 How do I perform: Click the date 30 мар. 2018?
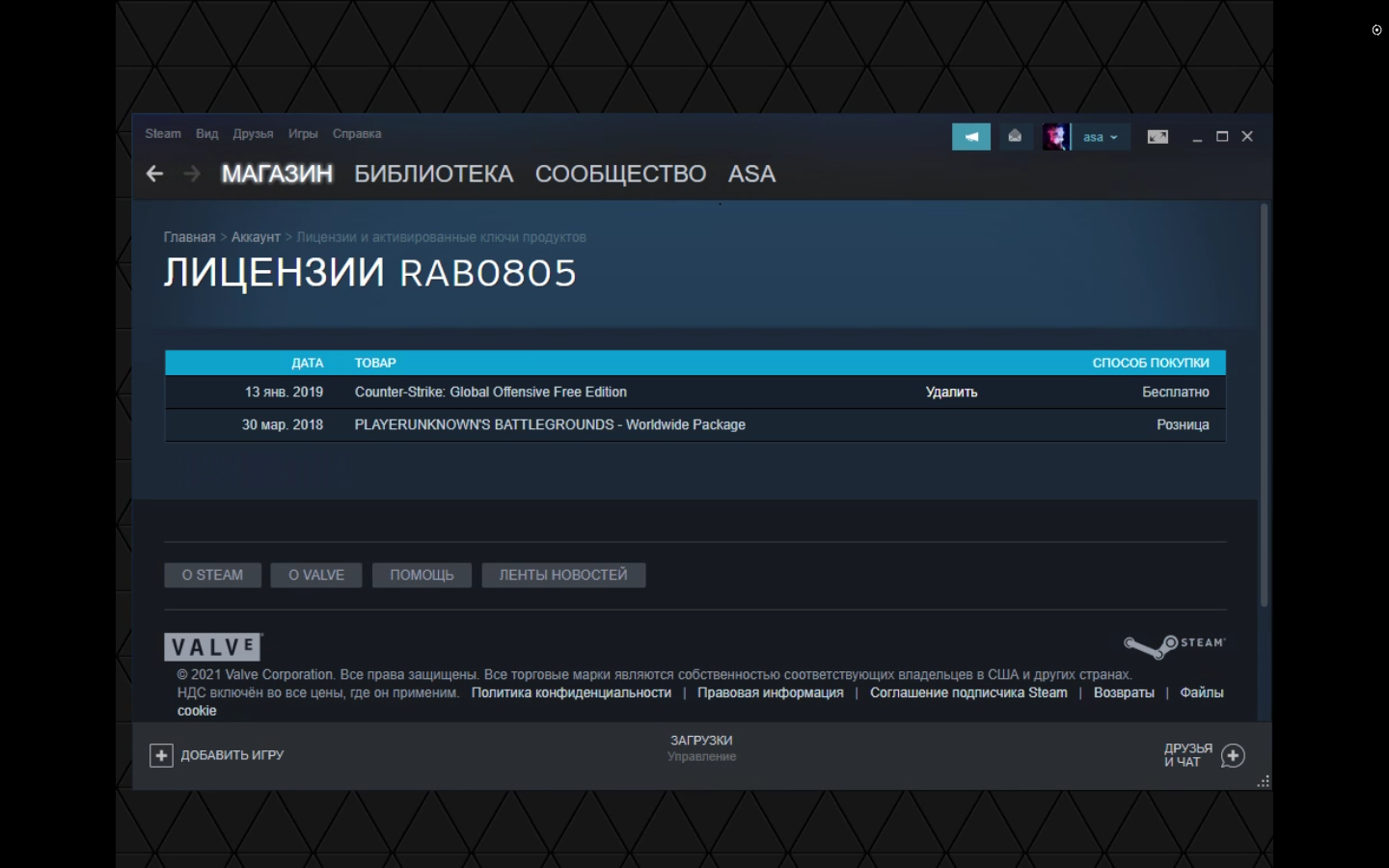[283, 424]
